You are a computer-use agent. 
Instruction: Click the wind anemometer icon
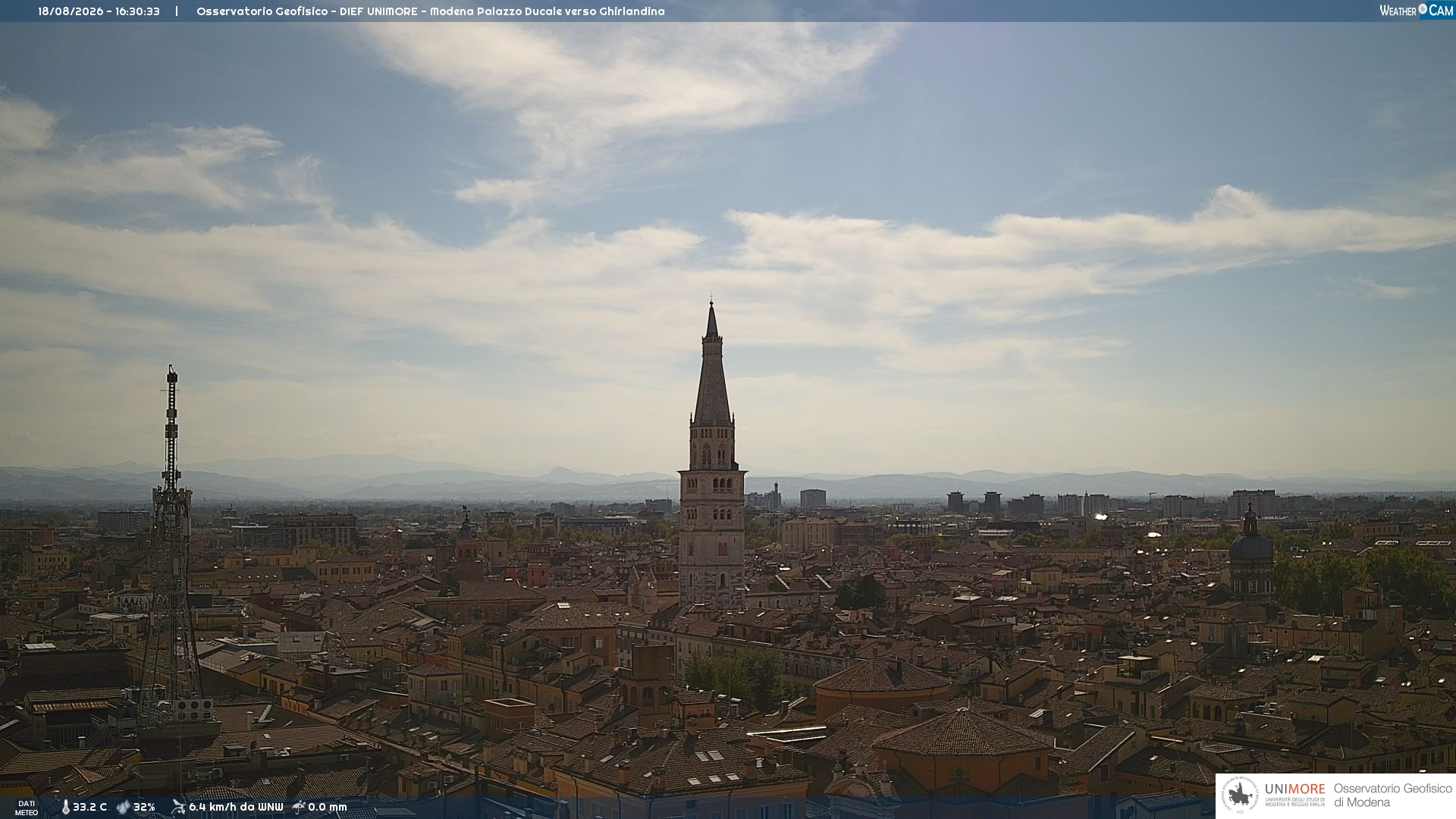click(x=178, y=807)
